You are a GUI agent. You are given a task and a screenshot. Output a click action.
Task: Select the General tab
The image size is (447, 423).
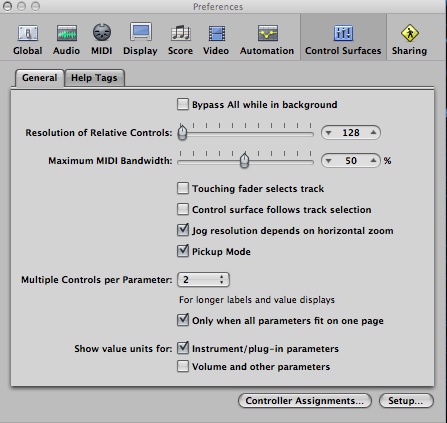tap(39, 78)
